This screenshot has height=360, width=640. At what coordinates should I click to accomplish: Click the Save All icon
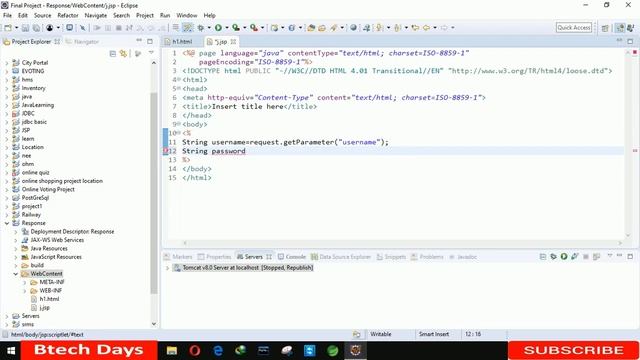click(36, 28)
